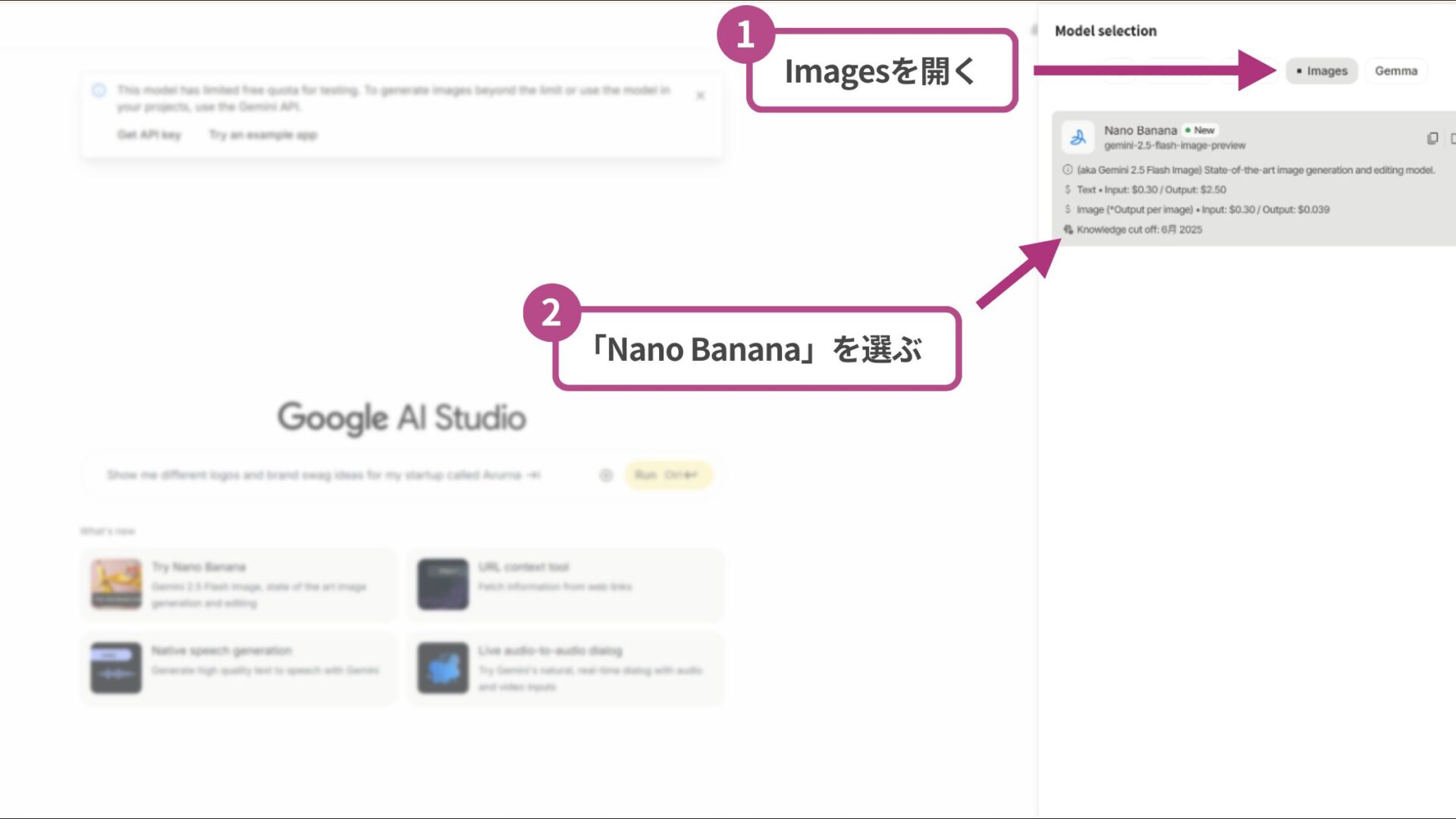Click the Nano Banana banana logo icon
This screenshot has width=1456, height=819.
point(1078,138)
